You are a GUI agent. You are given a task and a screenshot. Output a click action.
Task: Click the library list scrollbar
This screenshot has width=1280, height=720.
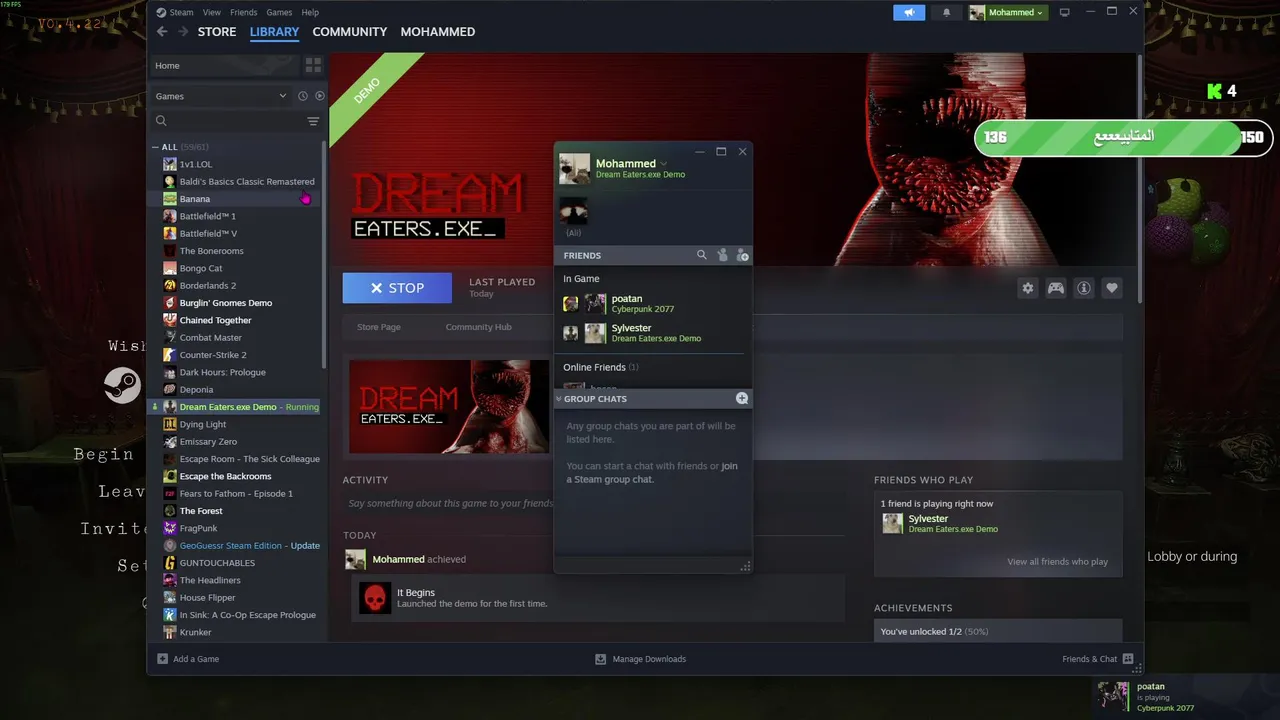tap(323, 255)
